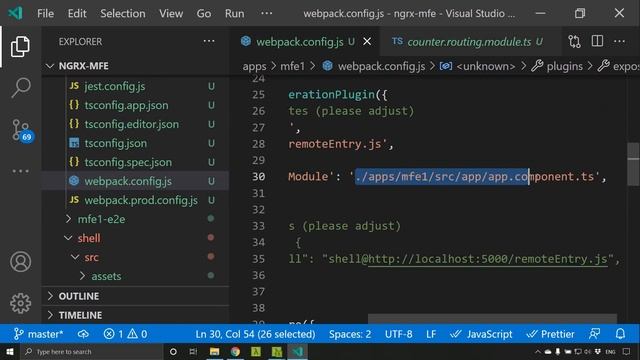Open the Manage gear icon
640x360 pixels.
(20, 303)
